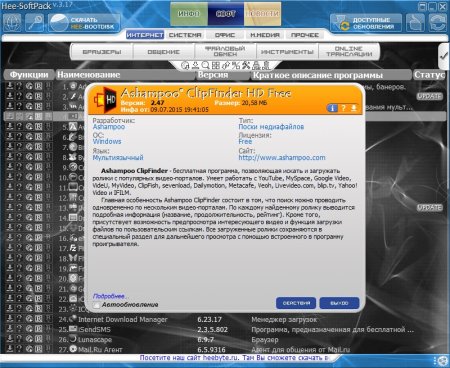Select the Система category tab

click(x=185, y=35)
